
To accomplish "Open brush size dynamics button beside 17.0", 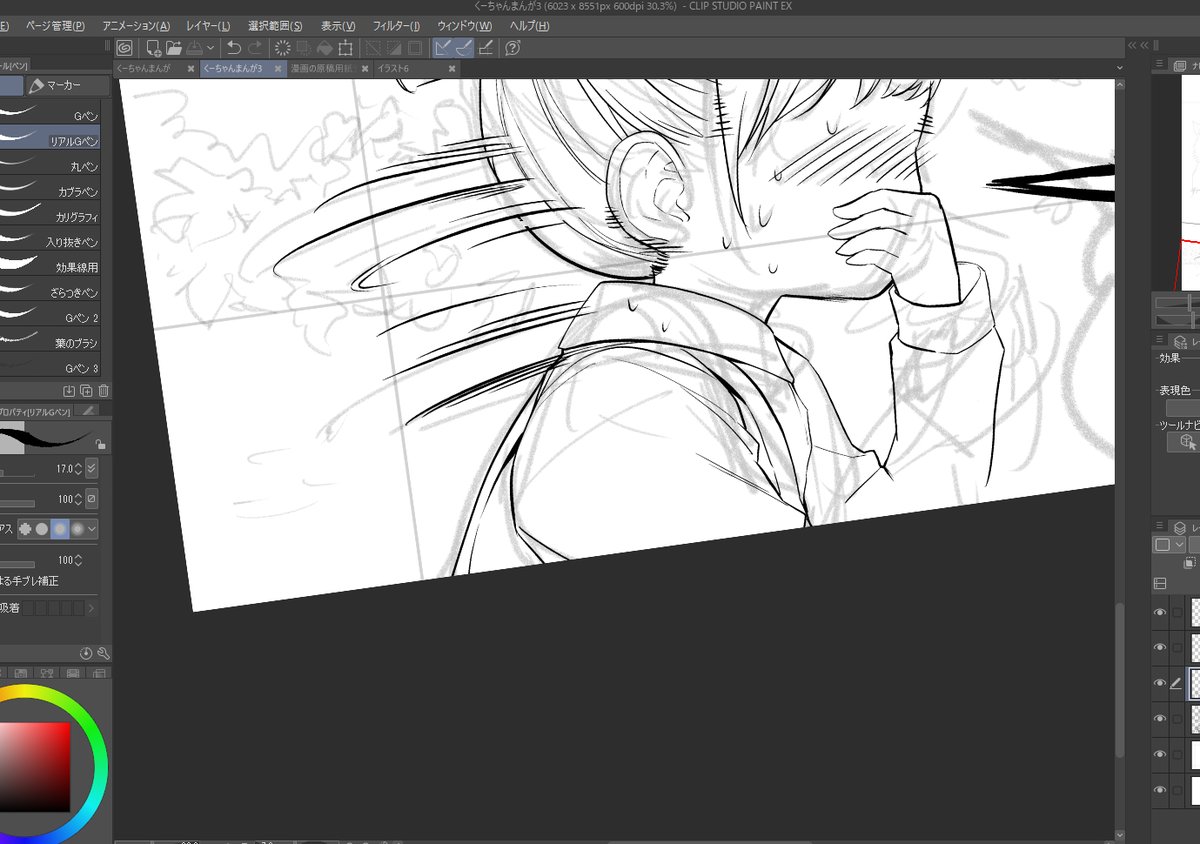I will [92, 468].
